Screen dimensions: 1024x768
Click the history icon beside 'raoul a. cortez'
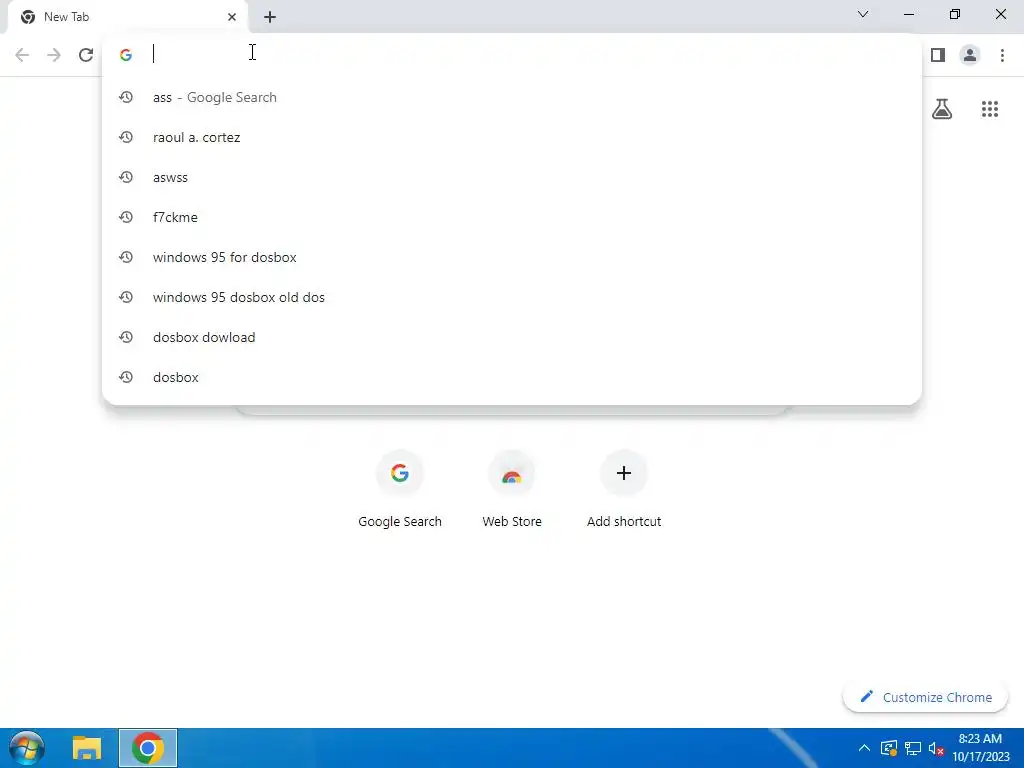pos(126,137)
